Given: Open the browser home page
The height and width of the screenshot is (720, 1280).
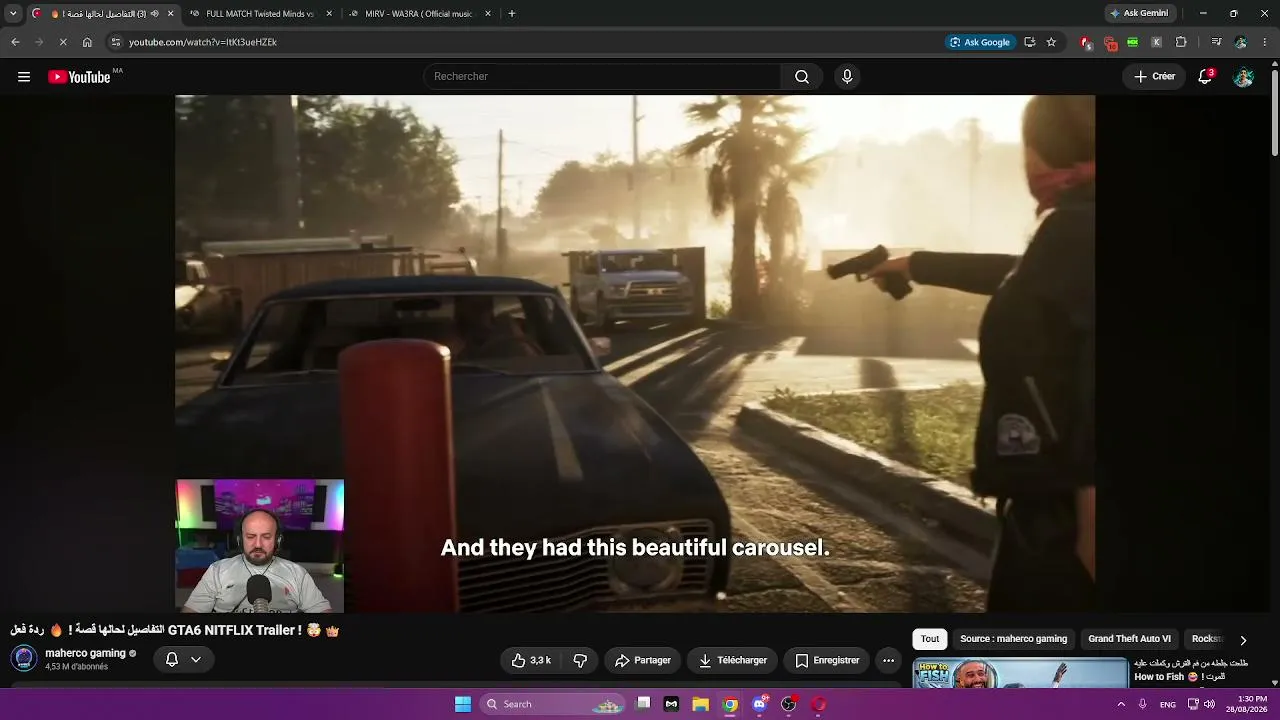Looking at the screenshot, I should 87,42.
